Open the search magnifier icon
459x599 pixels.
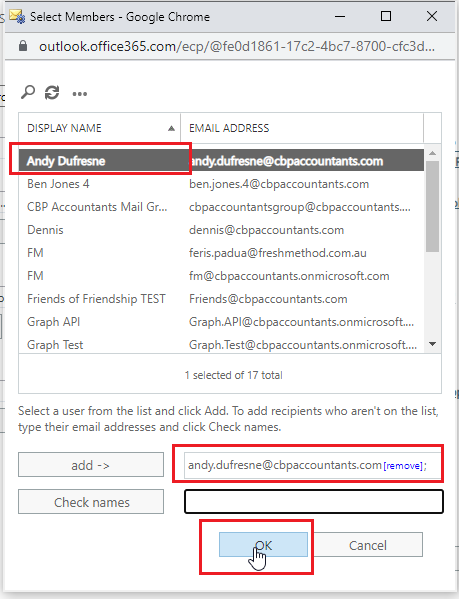click(28, 92)
